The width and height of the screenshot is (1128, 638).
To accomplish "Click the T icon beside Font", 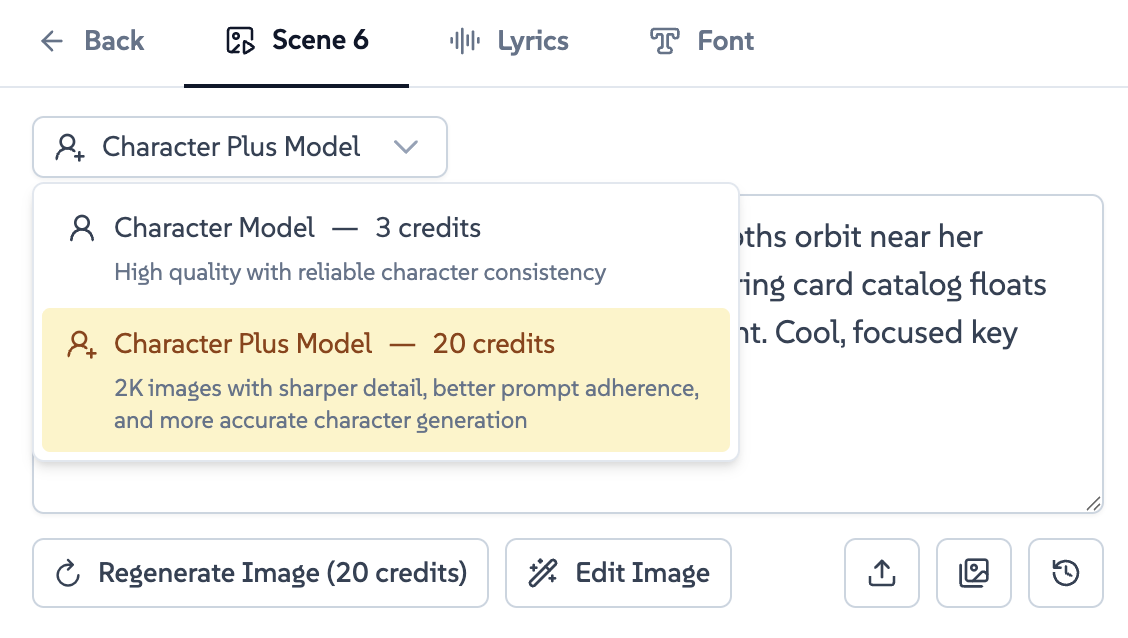I will (663, 40).
